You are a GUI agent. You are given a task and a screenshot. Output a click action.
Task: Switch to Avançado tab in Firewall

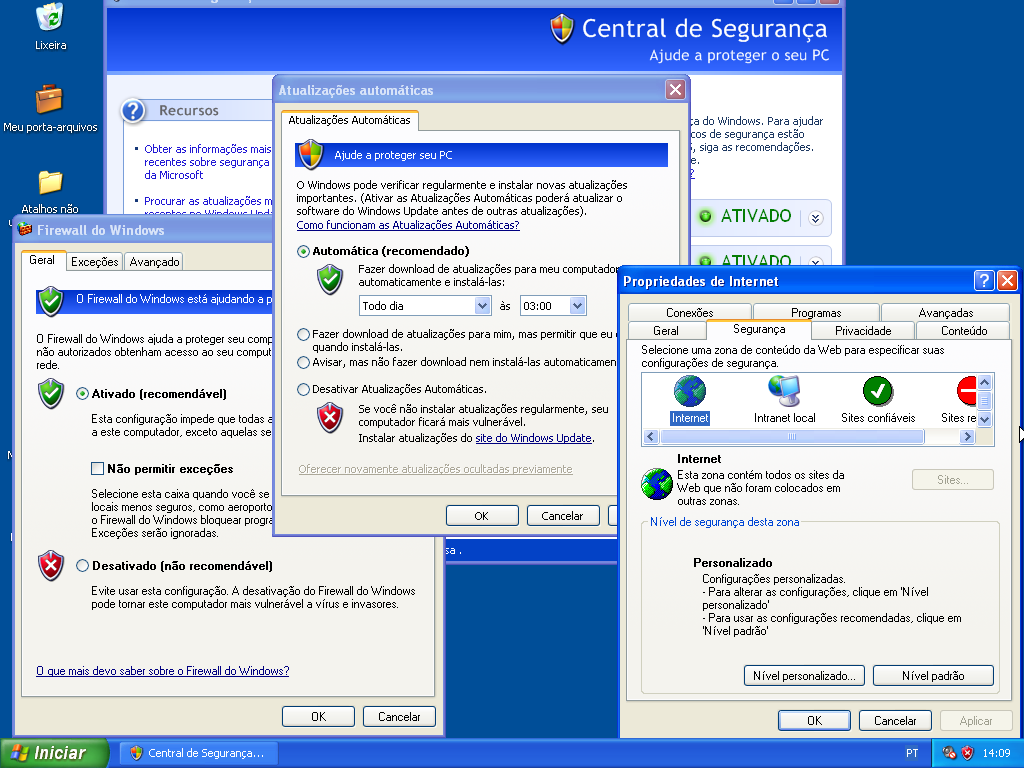click(154, 262)
